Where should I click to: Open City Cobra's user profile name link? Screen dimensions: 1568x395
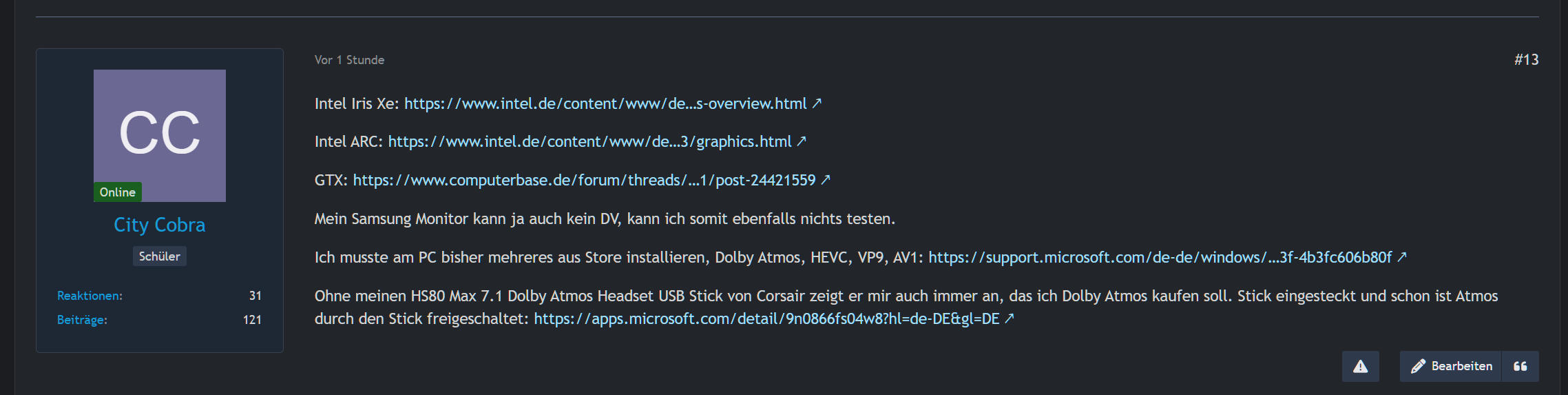(x=160, y=225)
